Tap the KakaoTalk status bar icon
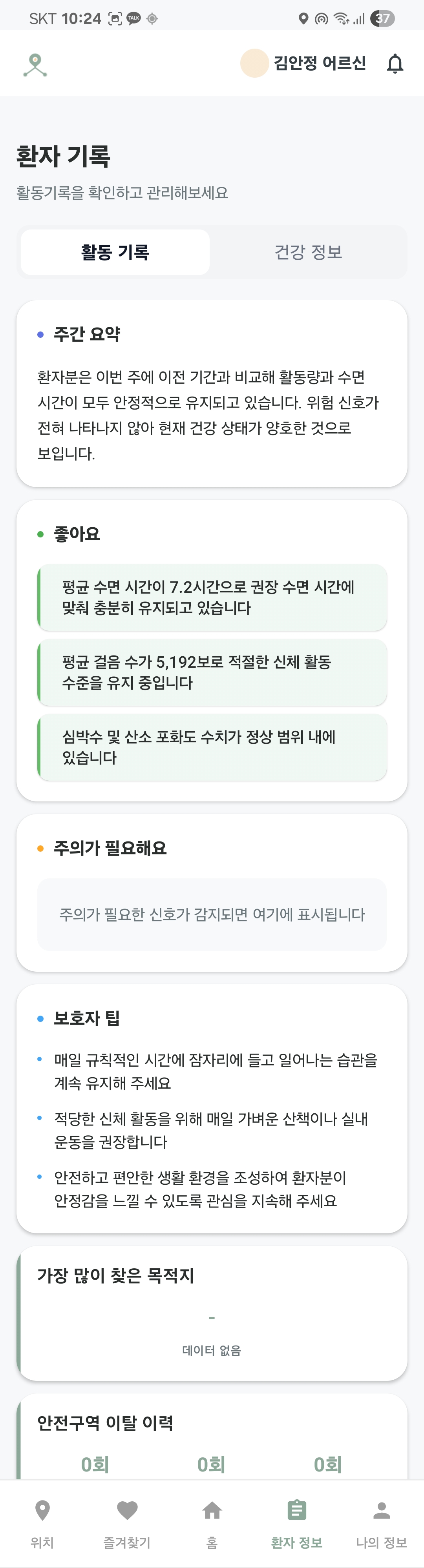 (x=133, y=18)
